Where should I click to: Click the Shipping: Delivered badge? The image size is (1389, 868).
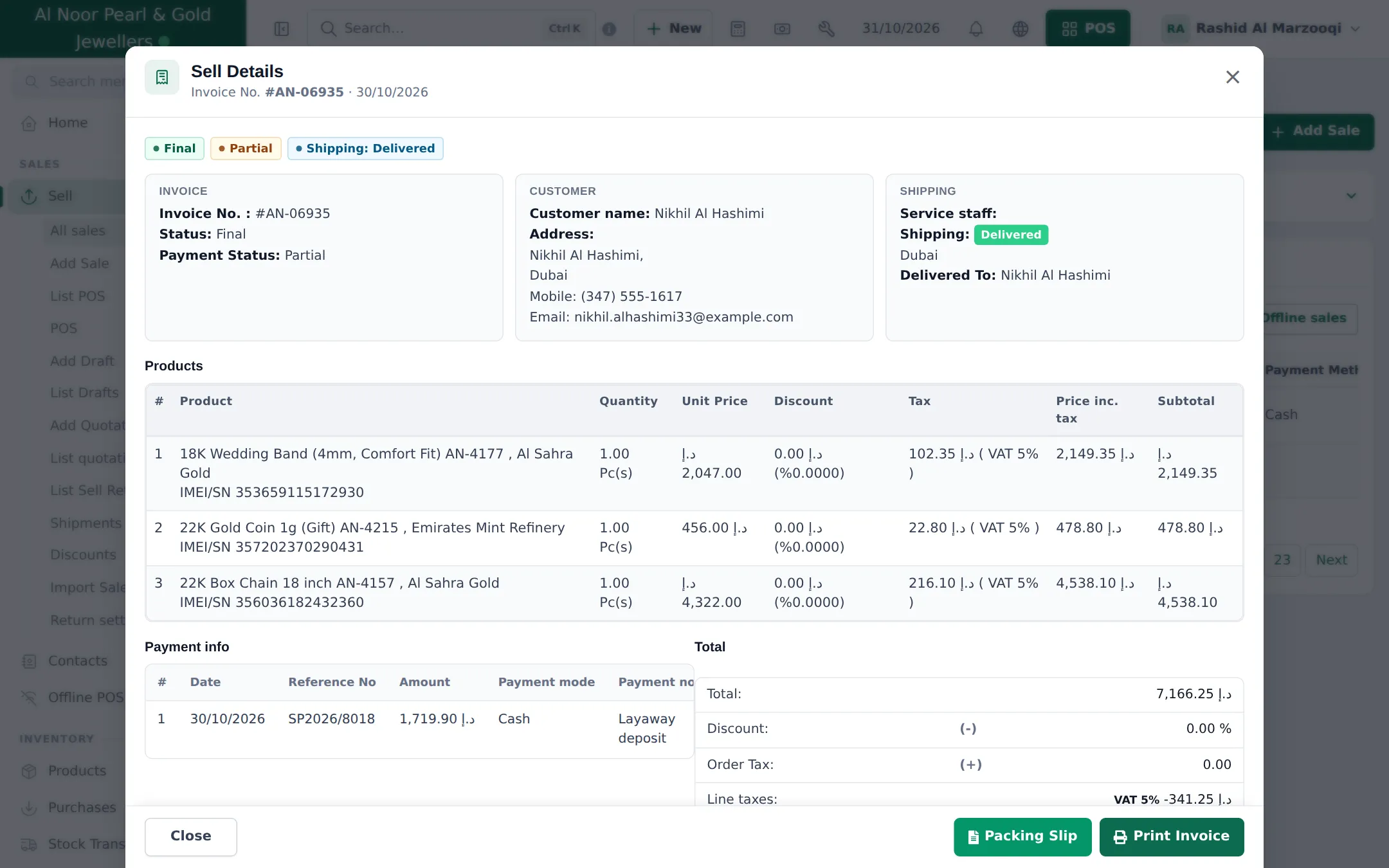point(365,149)
